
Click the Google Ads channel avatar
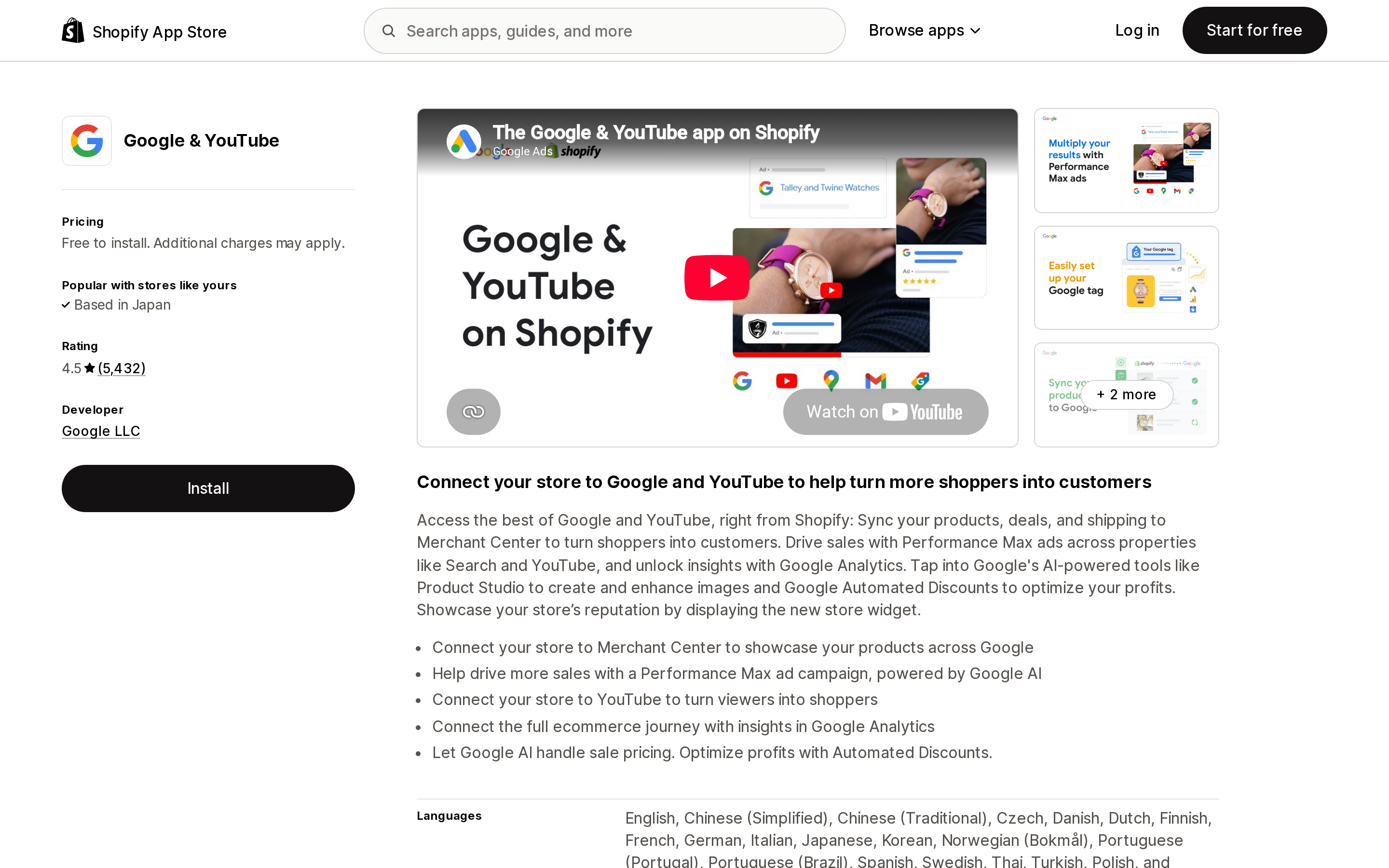[x=464, y=141]
